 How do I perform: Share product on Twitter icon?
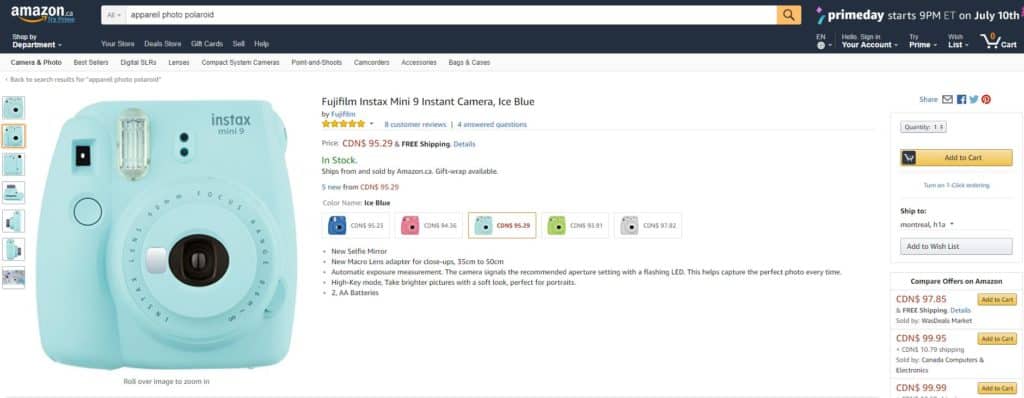[974, 99]
